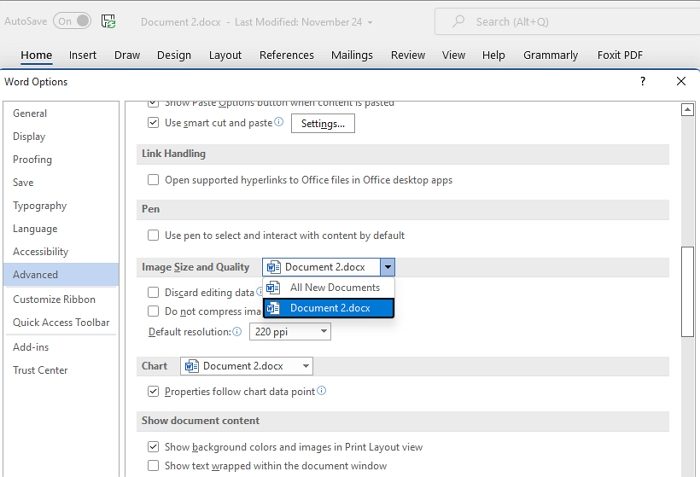700x477 pixels.
Task: Switch to the Design tab
Action: (174, 55)
